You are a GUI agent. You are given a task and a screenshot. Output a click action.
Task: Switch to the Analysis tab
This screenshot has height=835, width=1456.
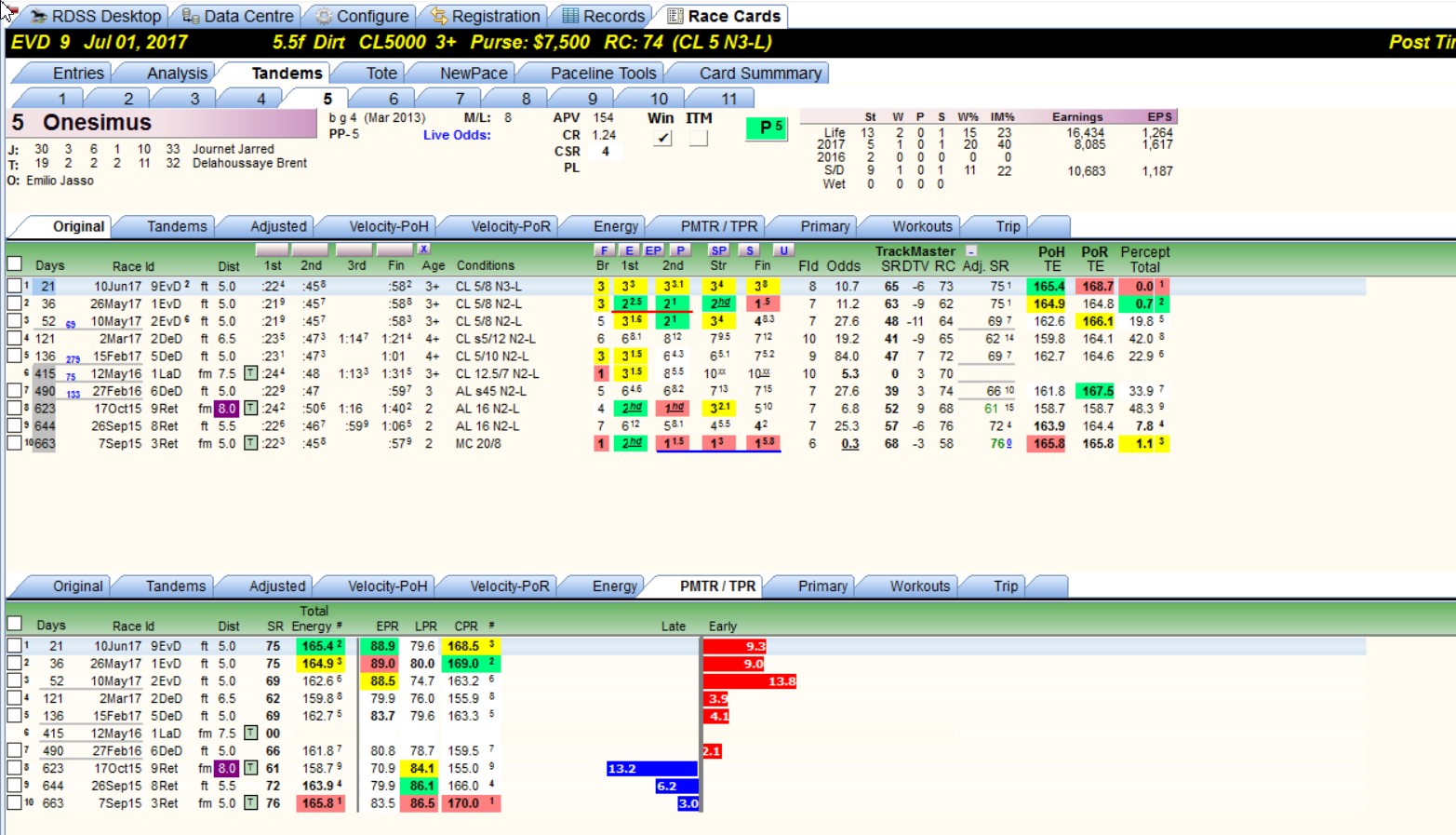(x=177, y=73)
